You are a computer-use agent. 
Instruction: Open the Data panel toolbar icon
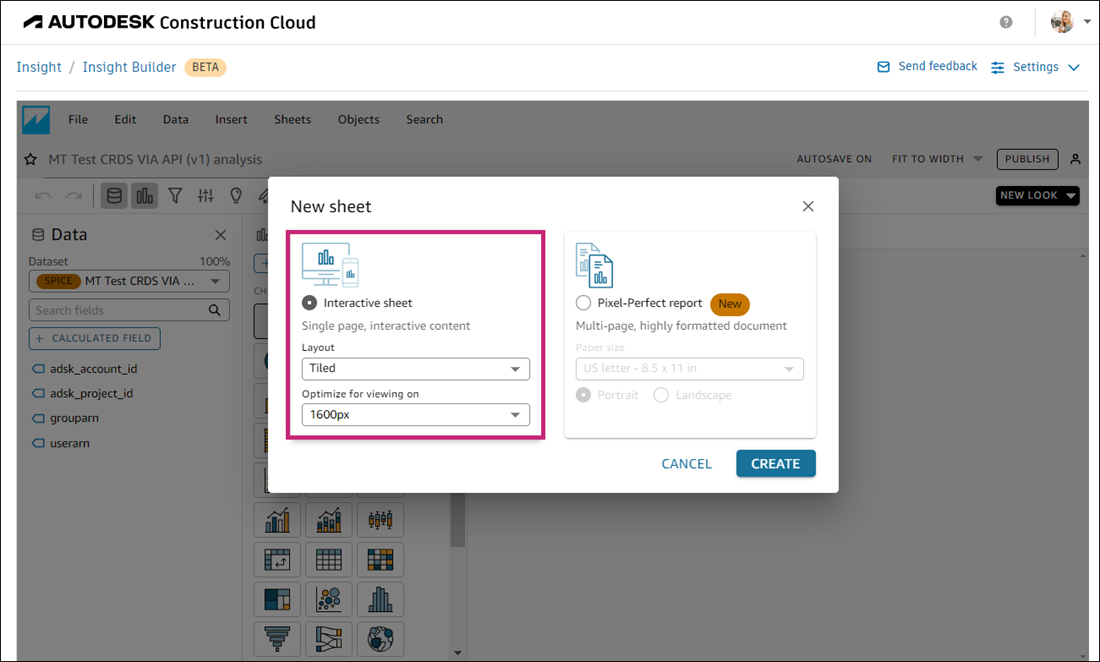click(114, 195)
